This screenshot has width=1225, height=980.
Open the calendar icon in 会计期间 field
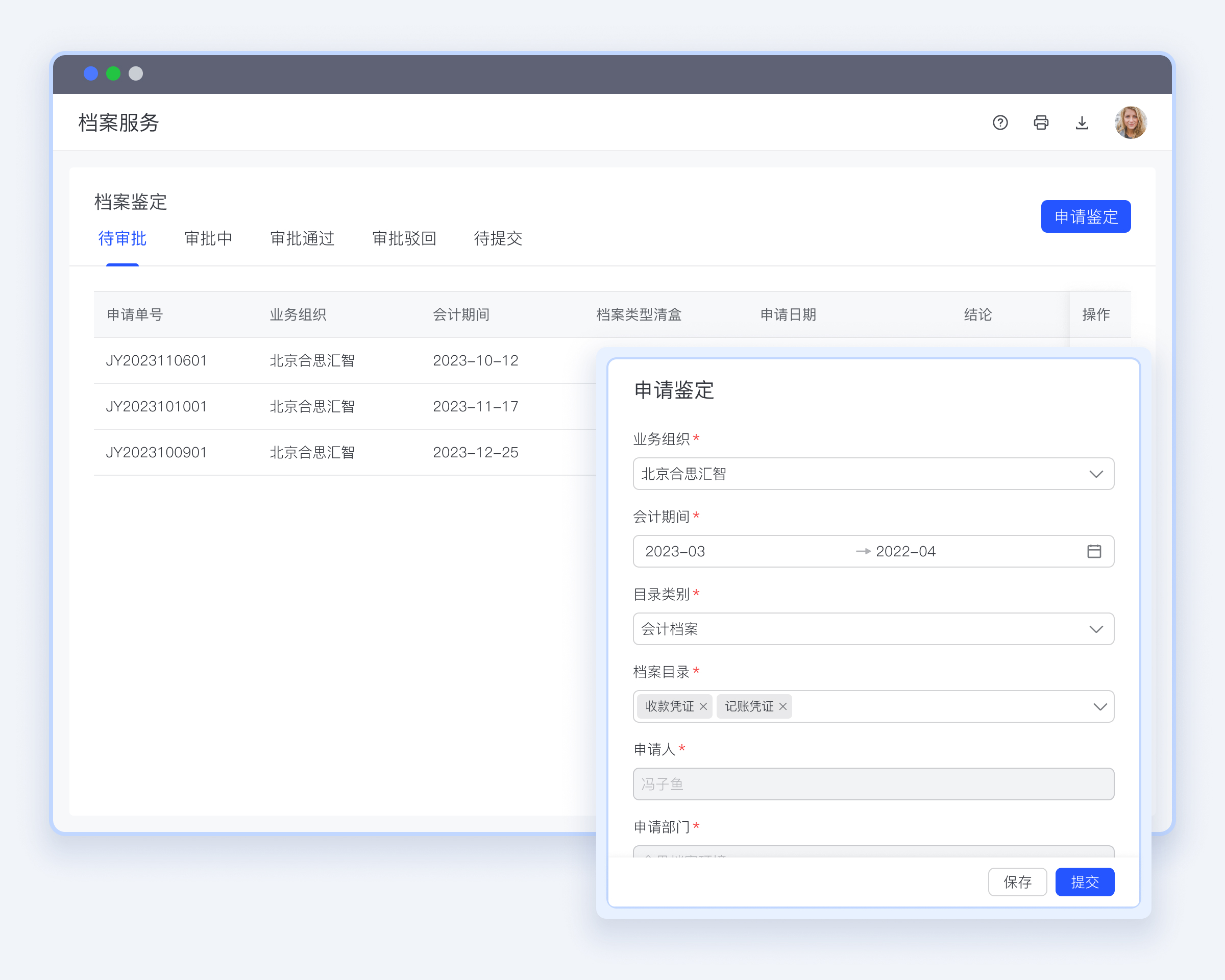point(1094,551)
